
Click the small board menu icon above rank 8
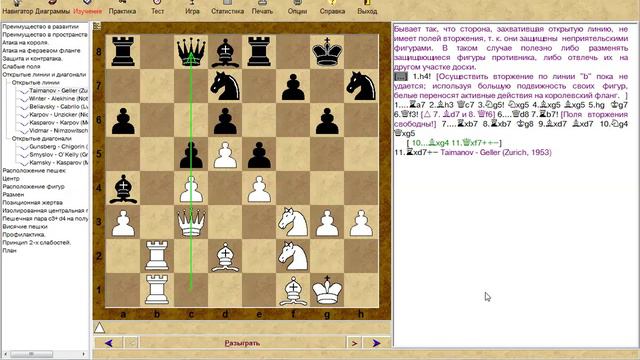[x=97, y=26]
